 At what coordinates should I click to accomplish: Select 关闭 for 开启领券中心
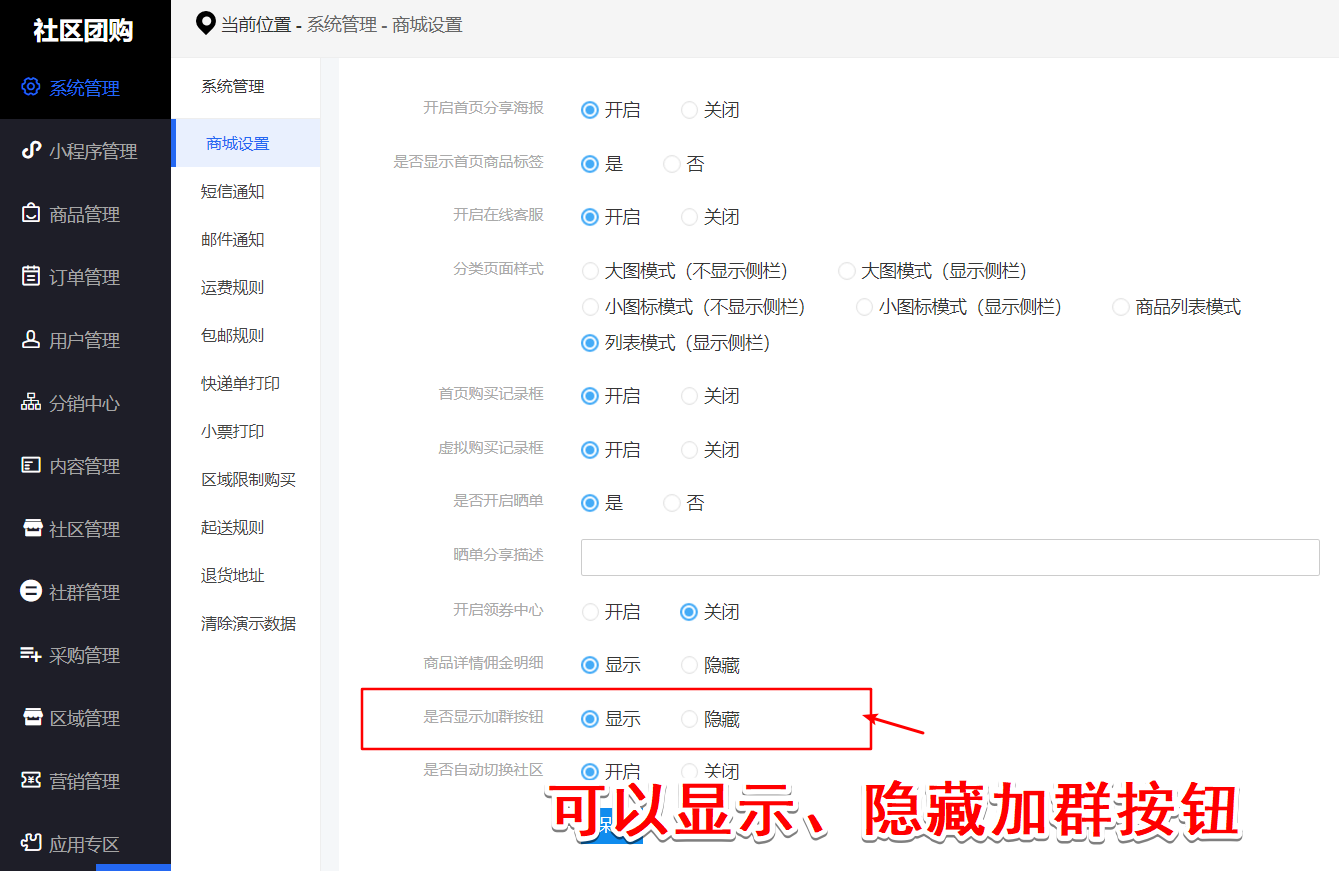pyautogui.click(x=689, y=612)
